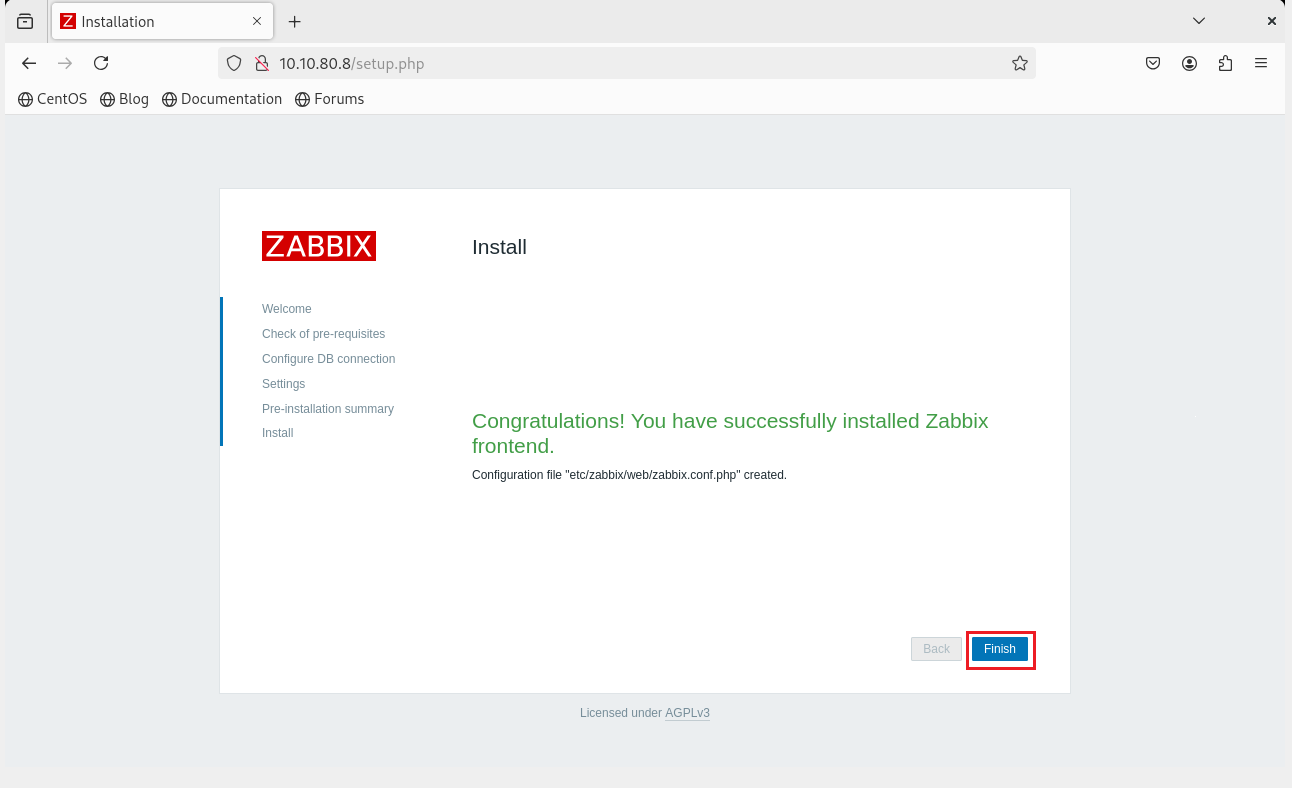This screenshot has height=788, width=1292.
Task: Click the globe icon beside CentOS bookmark
Action: coord(25,100)
